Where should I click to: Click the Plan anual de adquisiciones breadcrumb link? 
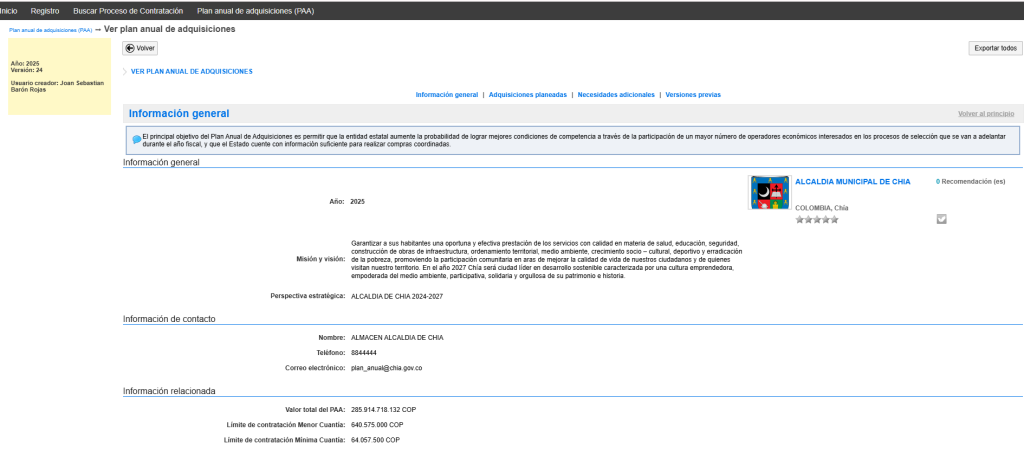click(50, 30)
